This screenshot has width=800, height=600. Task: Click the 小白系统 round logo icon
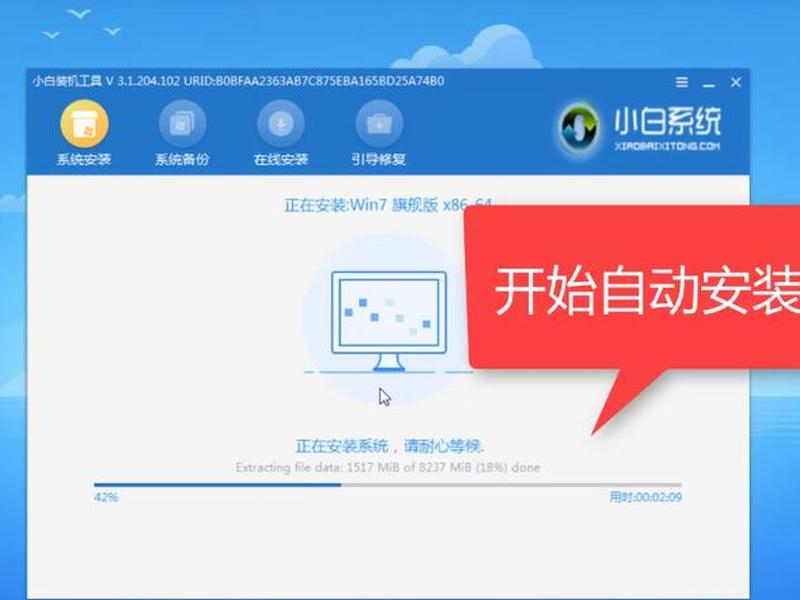(578, 128)
